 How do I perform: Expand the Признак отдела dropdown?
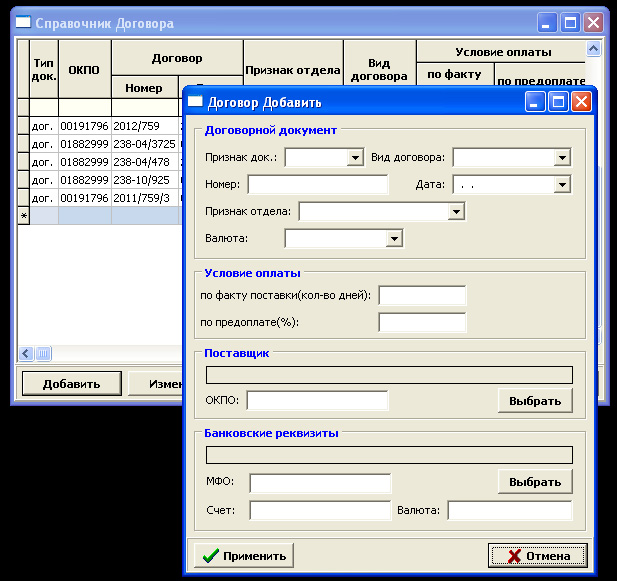456,212
